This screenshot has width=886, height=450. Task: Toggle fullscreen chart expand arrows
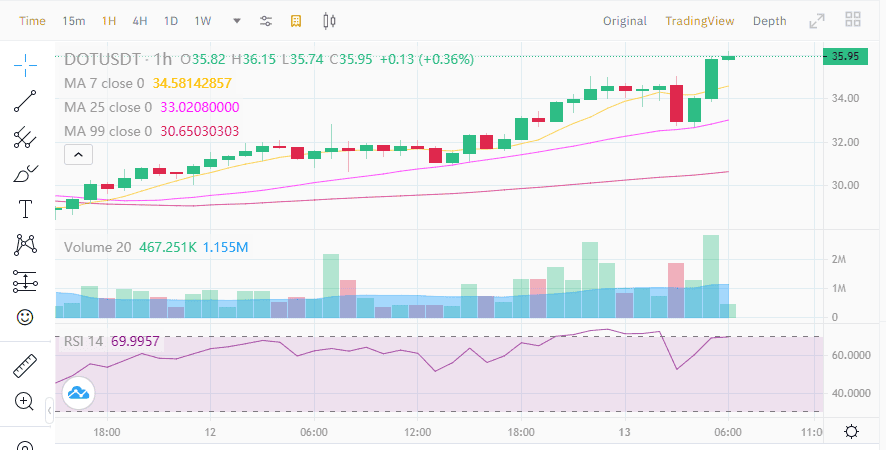[816, 21]
